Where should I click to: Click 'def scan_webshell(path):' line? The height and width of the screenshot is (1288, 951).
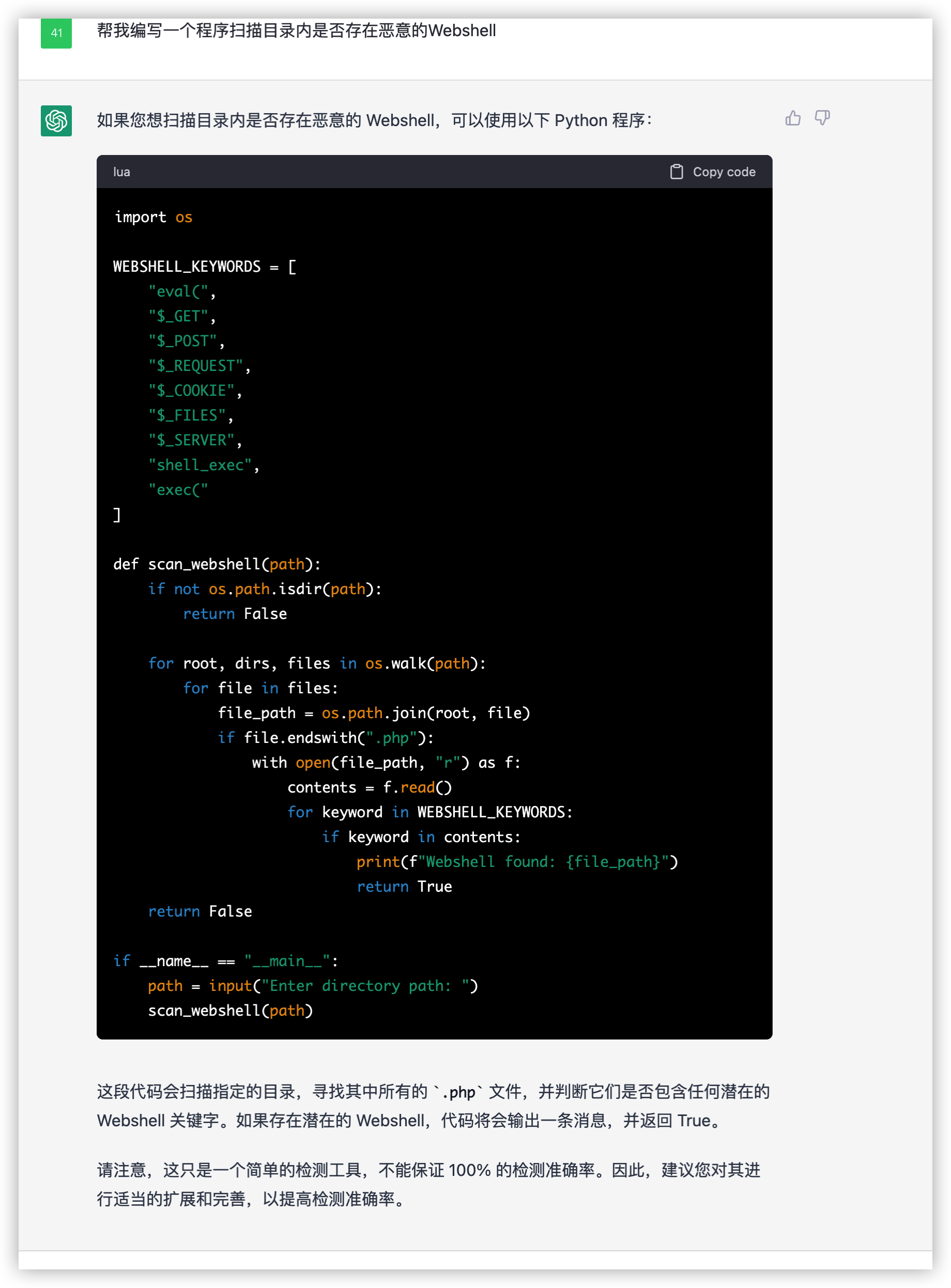point(217,564)
